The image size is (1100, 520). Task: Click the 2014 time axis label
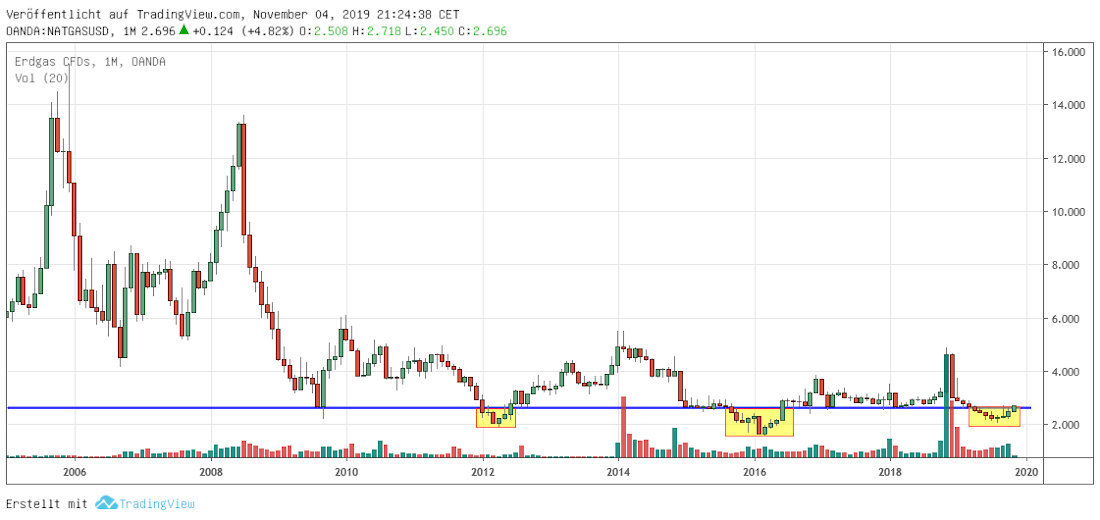click(618, 472)
